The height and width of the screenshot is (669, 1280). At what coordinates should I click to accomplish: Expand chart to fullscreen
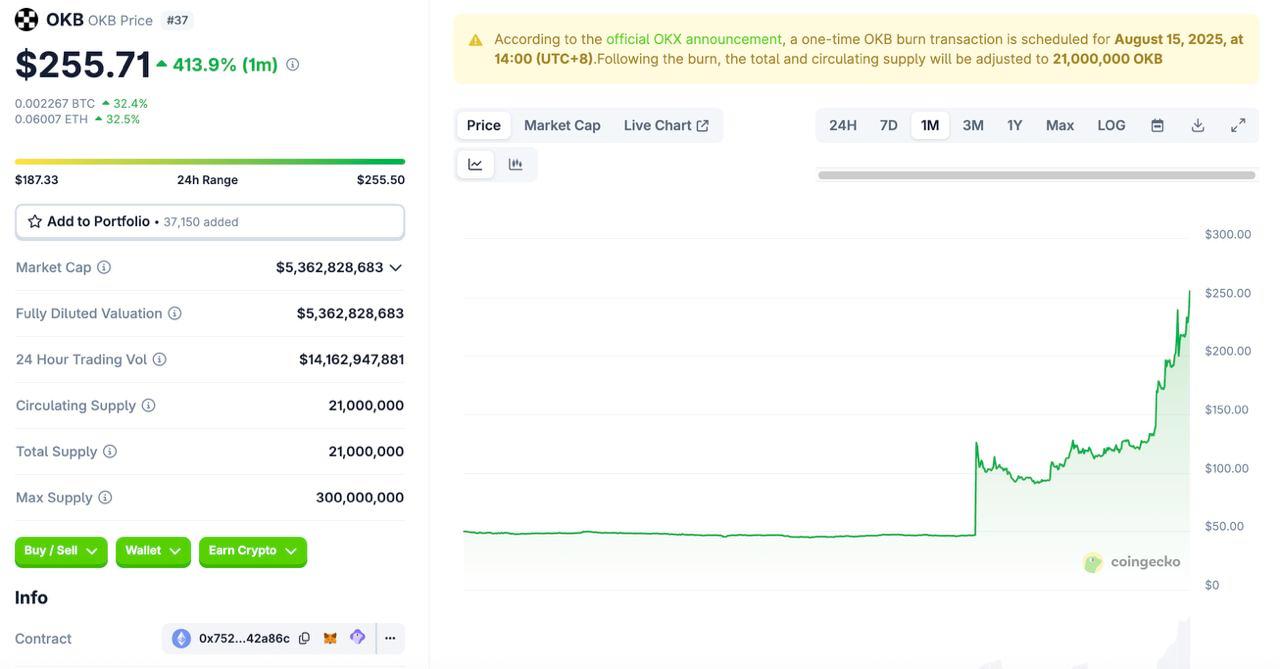1238,126
